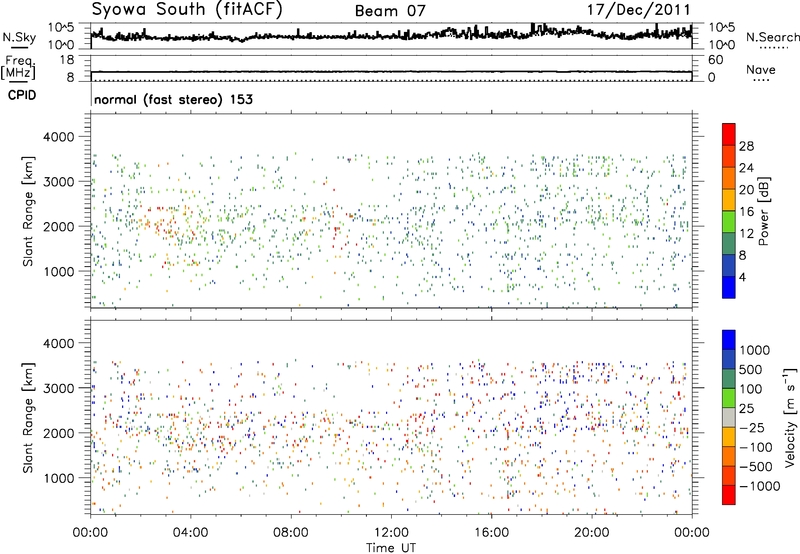Click the "500" label on Velocity colorbar
800x554 pixels.
point(753,370)
